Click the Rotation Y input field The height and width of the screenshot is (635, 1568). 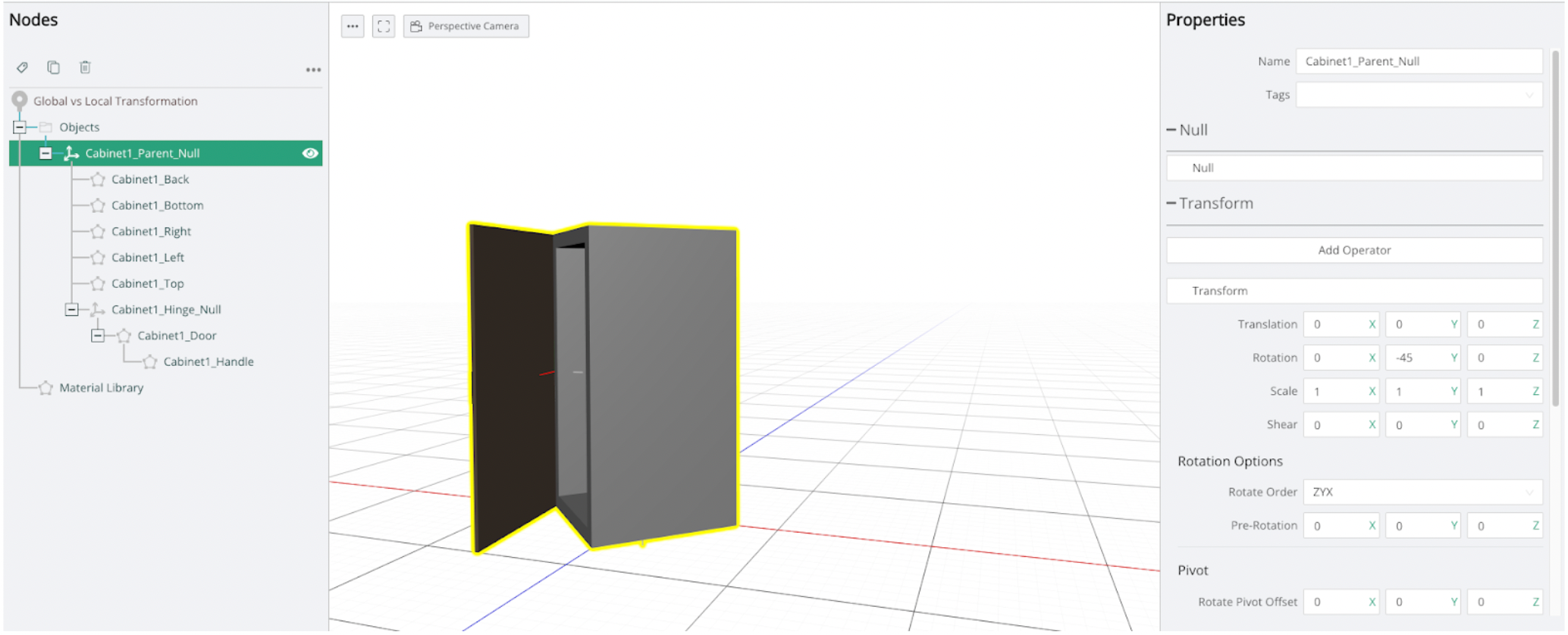[1418, 358]
